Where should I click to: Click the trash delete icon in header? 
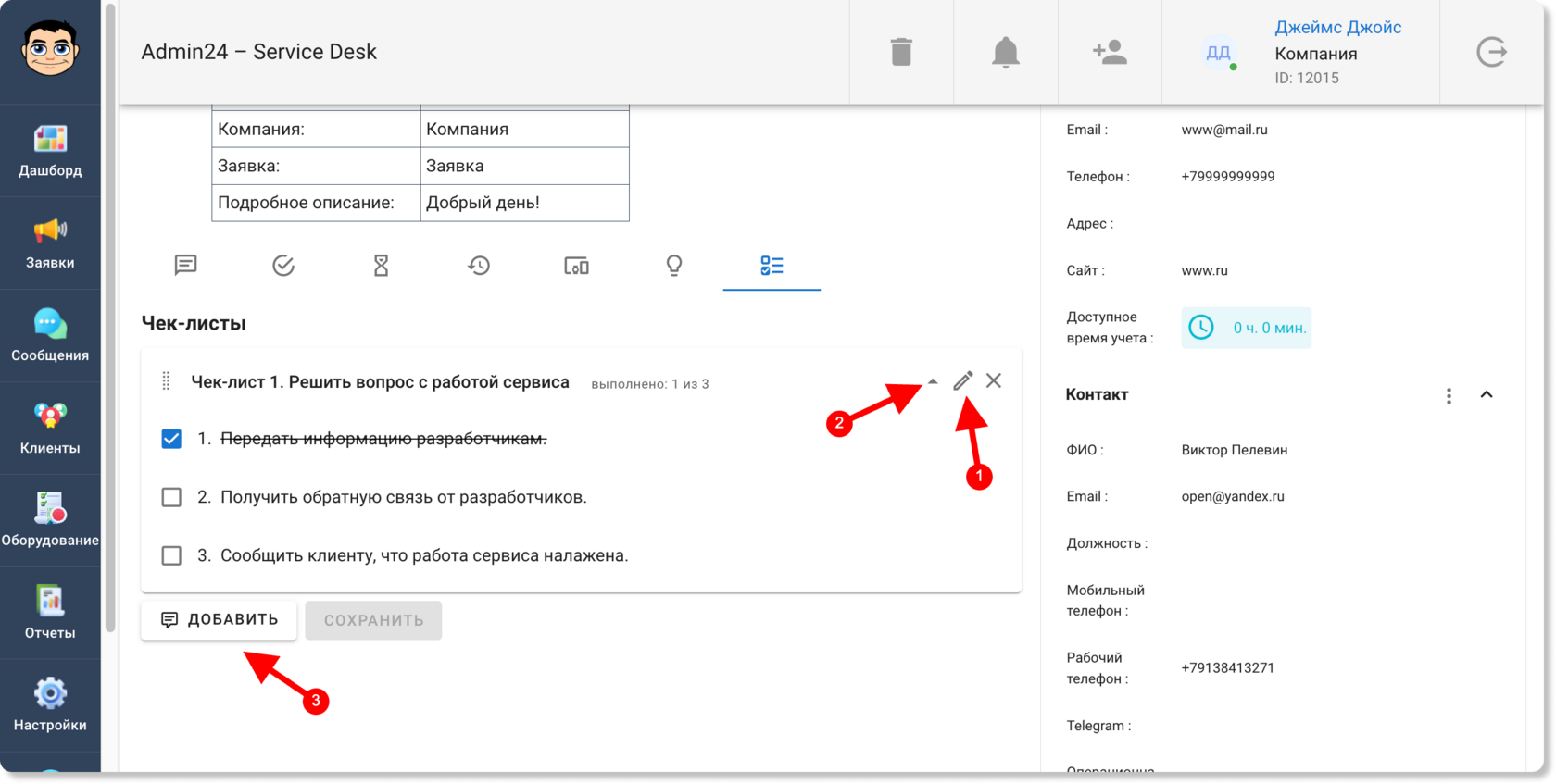point(901,52)
